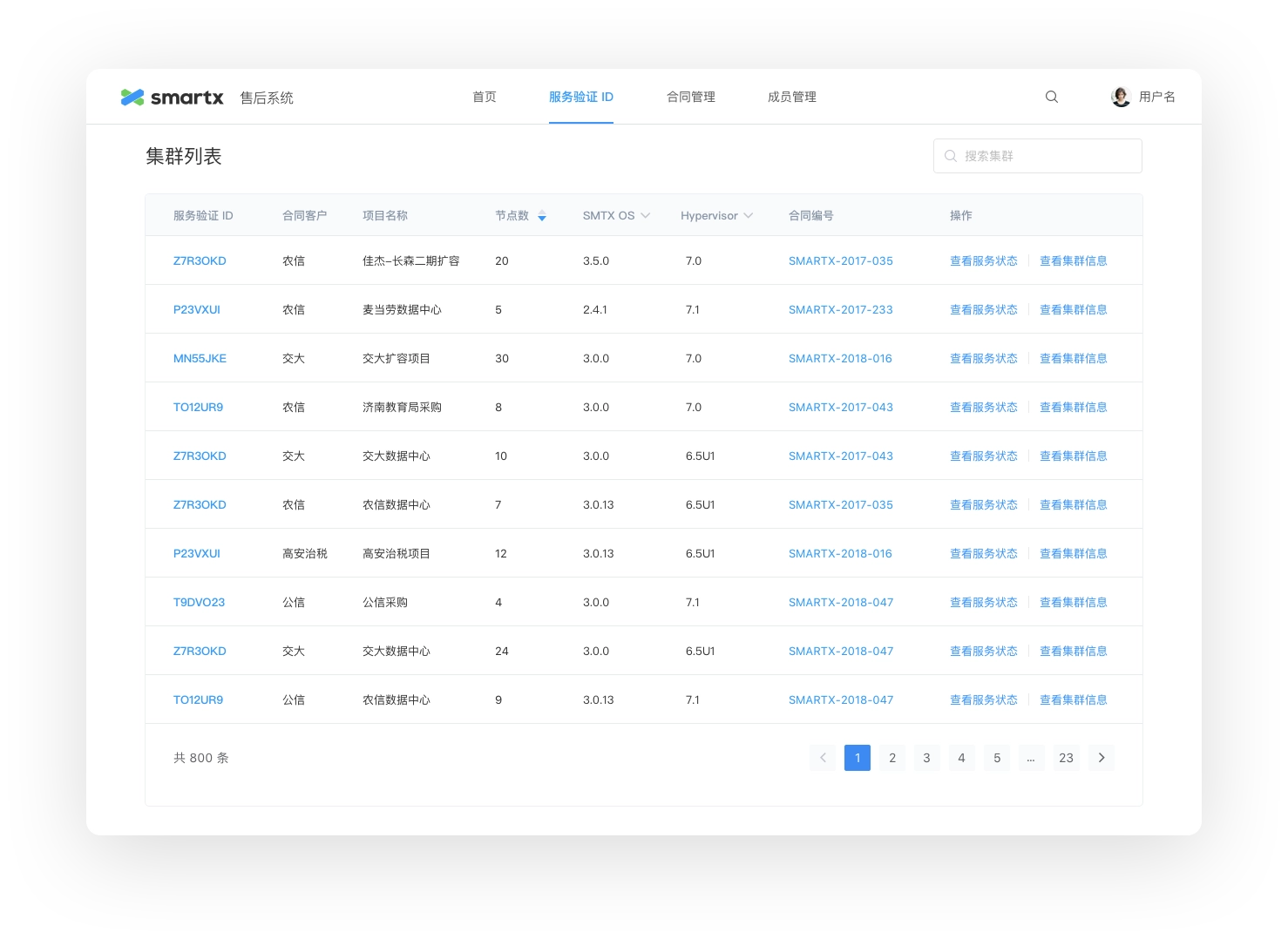Screen dimensions: 1288x939
Task: Sort by node count using sort arrows
Action: 542,216
